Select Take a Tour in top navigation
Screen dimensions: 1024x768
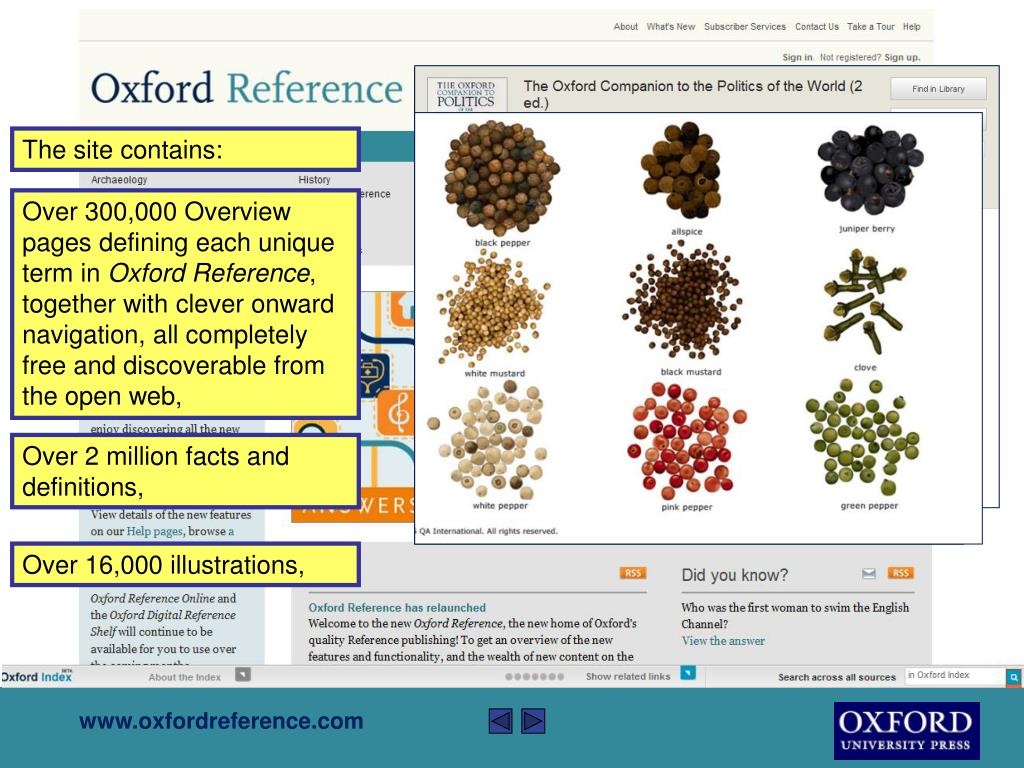[871, 27]
